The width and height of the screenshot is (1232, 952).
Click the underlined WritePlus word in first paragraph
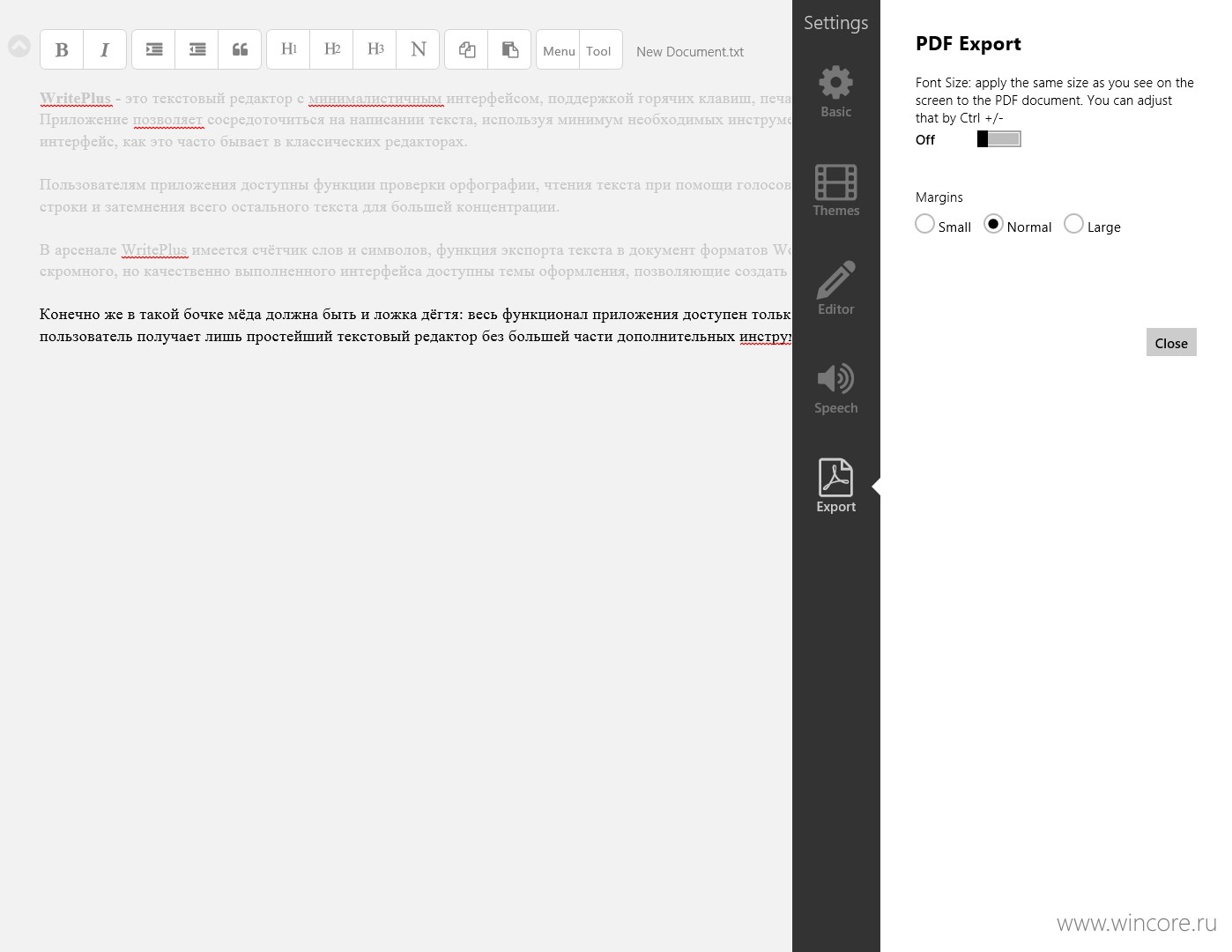pos(76,98)
